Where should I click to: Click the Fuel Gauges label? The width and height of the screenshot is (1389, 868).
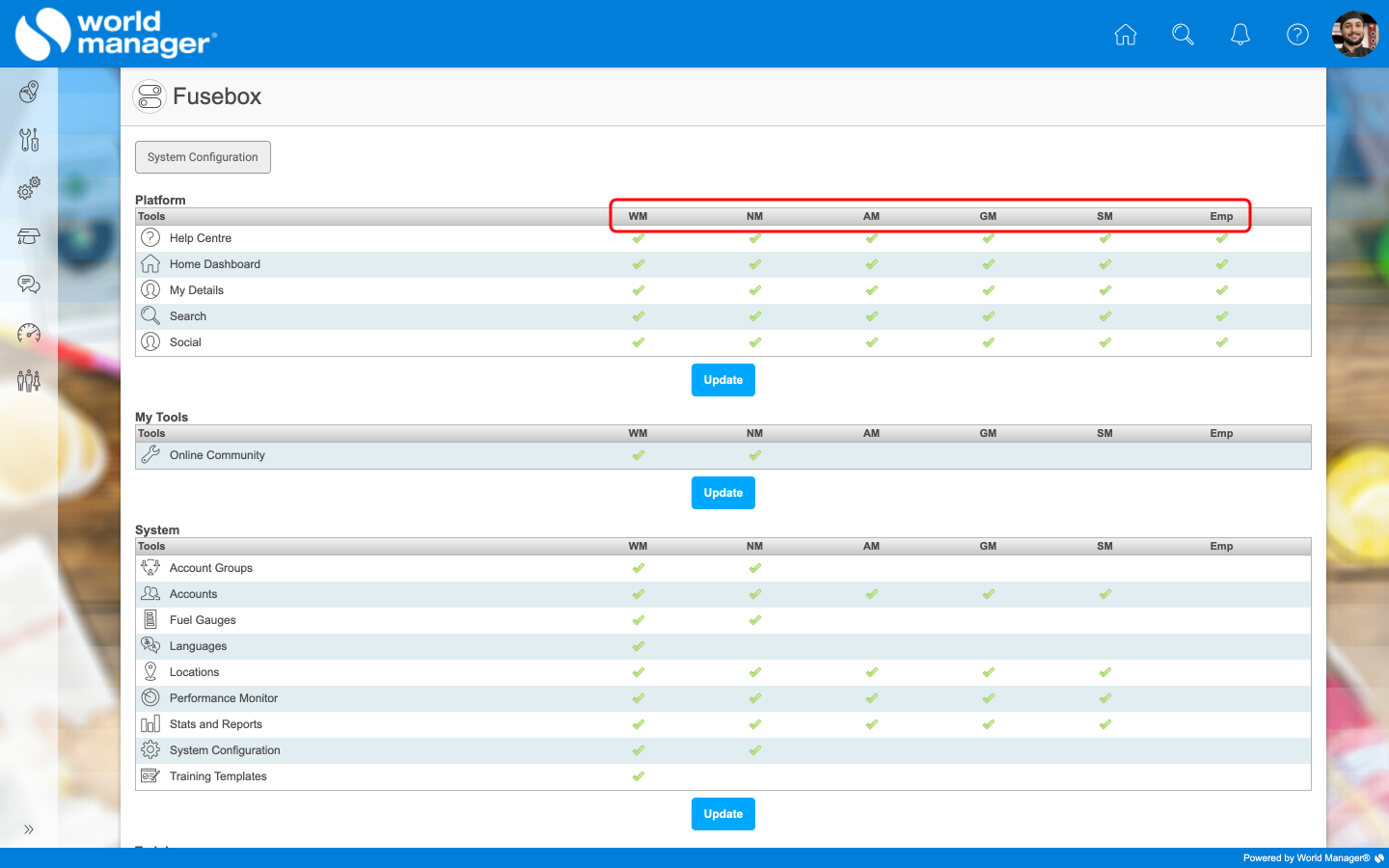203,620
